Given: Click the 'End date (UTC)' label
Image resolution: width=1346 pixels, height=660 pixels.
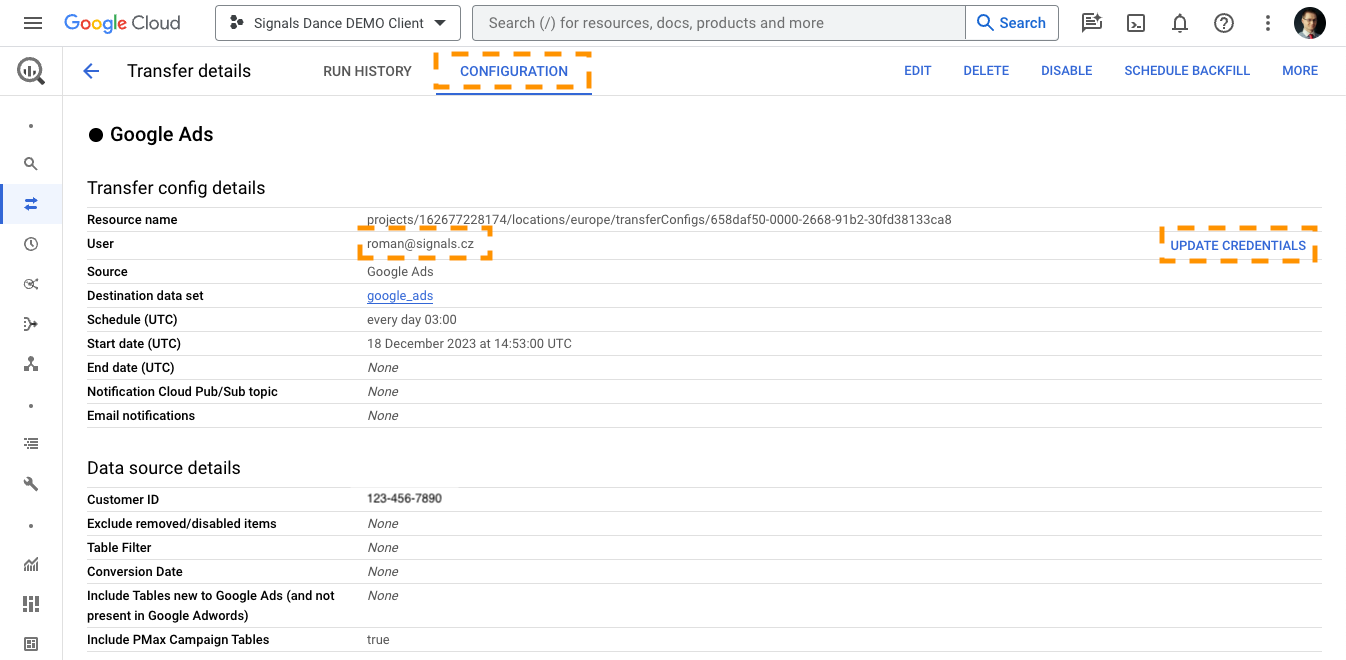Looking at the screenshot, I should click(131, 368).
